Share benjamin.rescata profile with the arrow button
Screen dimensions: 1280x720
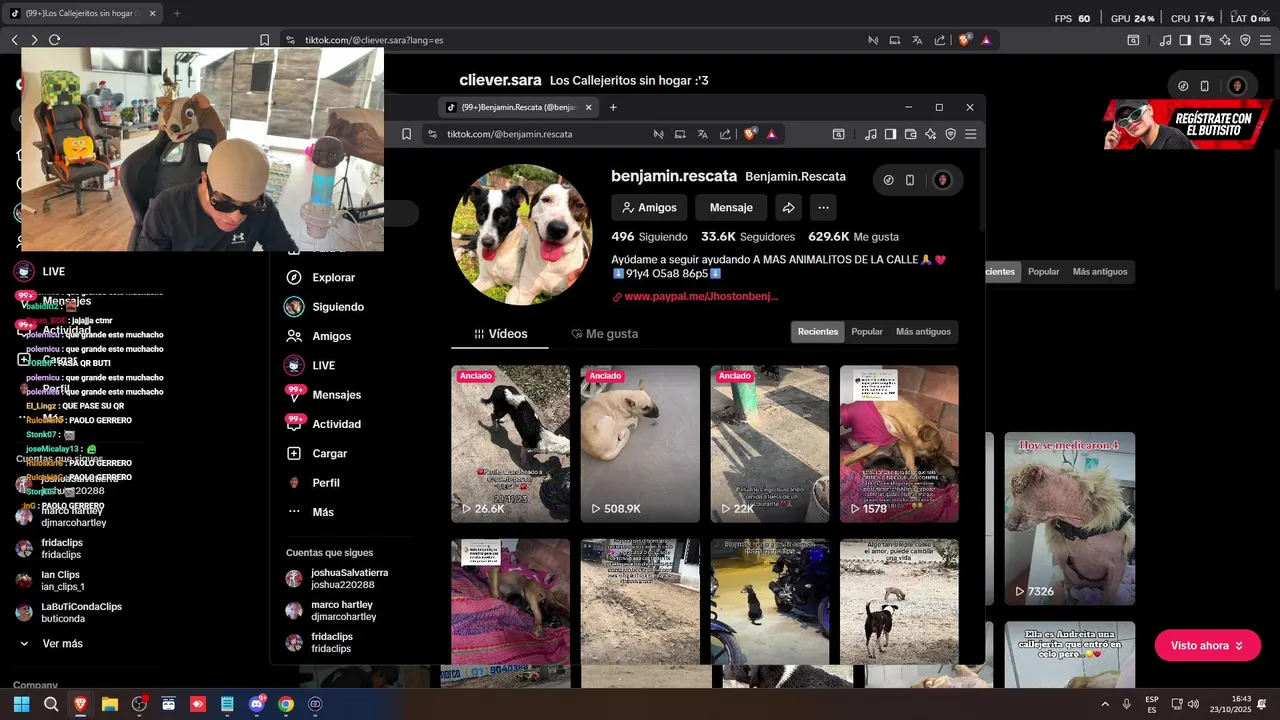click(x=788, y=207)
